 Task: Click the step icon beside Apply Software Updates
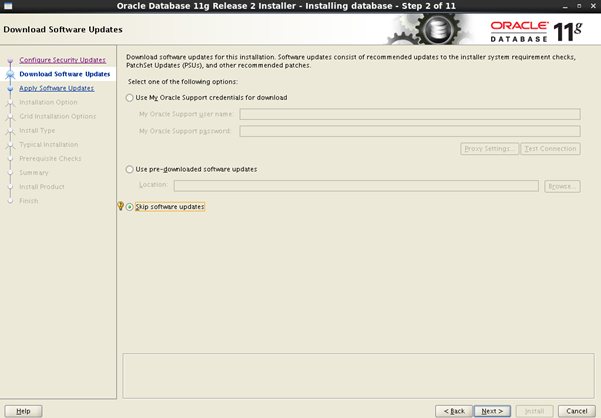[x=10, y=89]
